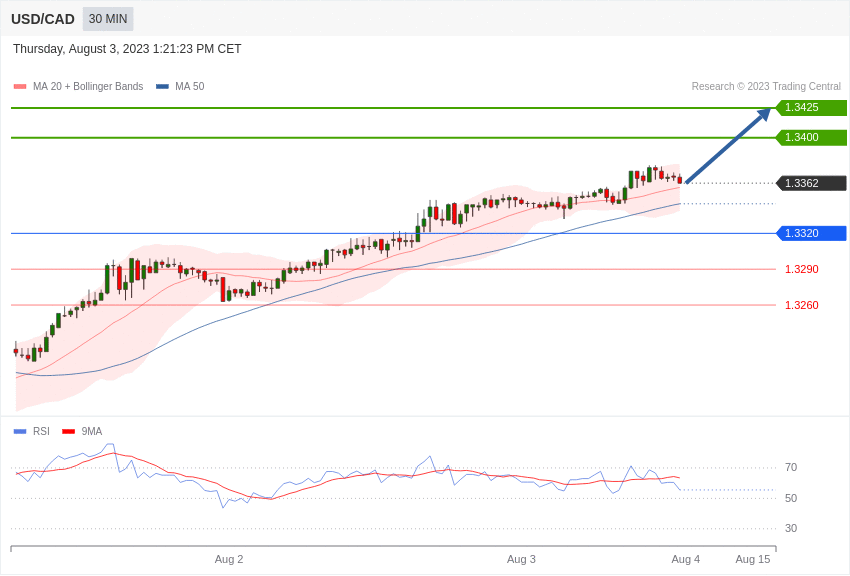The width and height of the screenshot is (850, 576).
Task: Click the RSI 30 axis label
Action: point(791,528)
